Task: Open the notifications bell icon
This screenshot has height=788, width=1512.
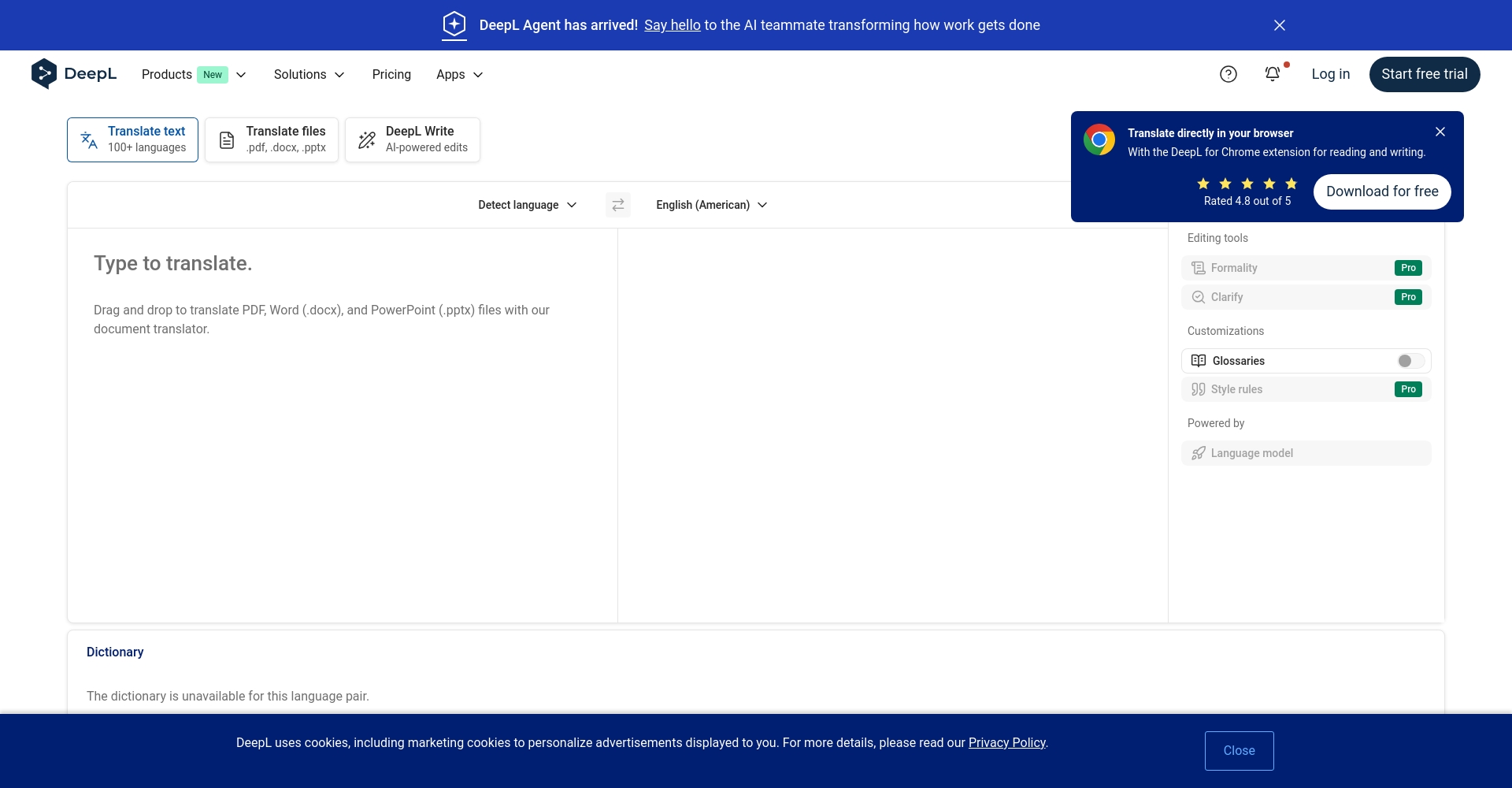Action: 1272,74
